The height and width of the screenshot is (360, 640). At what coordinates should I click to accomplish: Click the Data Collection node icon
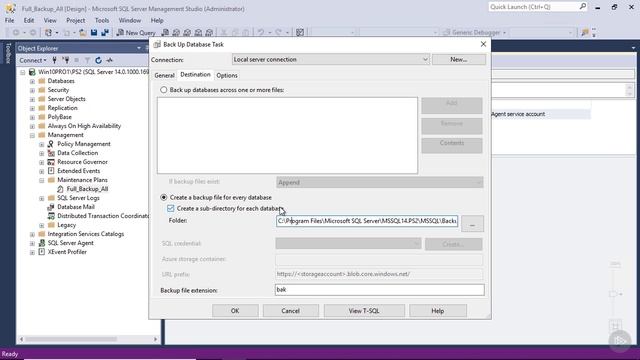coord(51,153)
